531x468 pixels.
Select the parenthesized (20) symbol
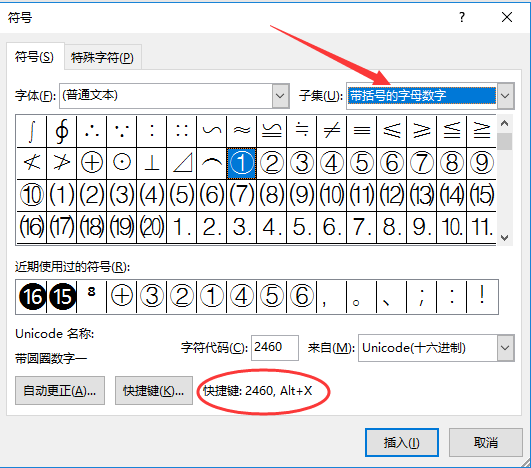(x=151, y=227)
